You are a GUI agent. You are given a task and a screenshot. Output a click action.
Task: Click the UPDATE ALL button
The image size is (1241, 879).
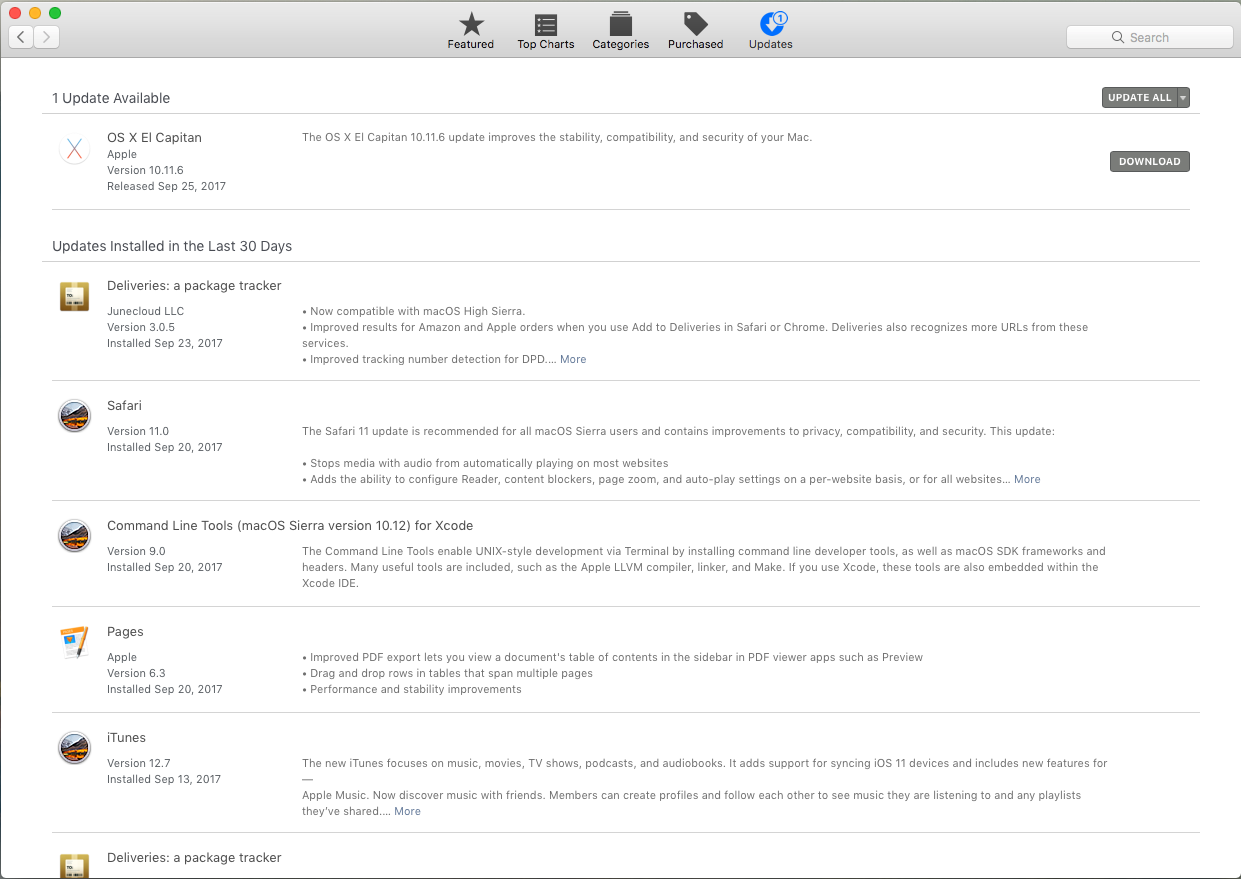[x=1139, y=97]
